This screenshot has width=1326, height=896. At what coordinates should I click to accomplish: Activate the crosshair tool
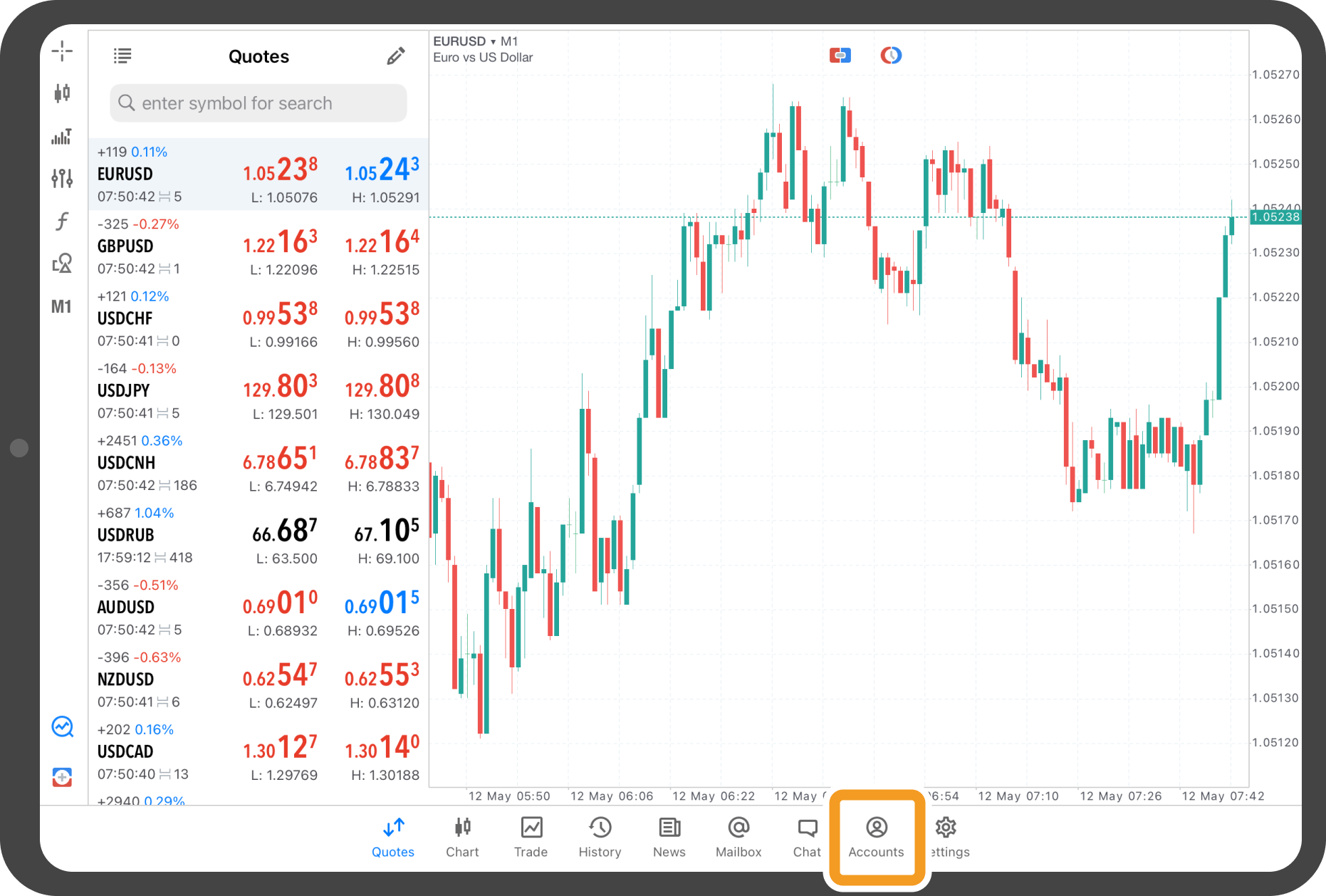(62, 51)
